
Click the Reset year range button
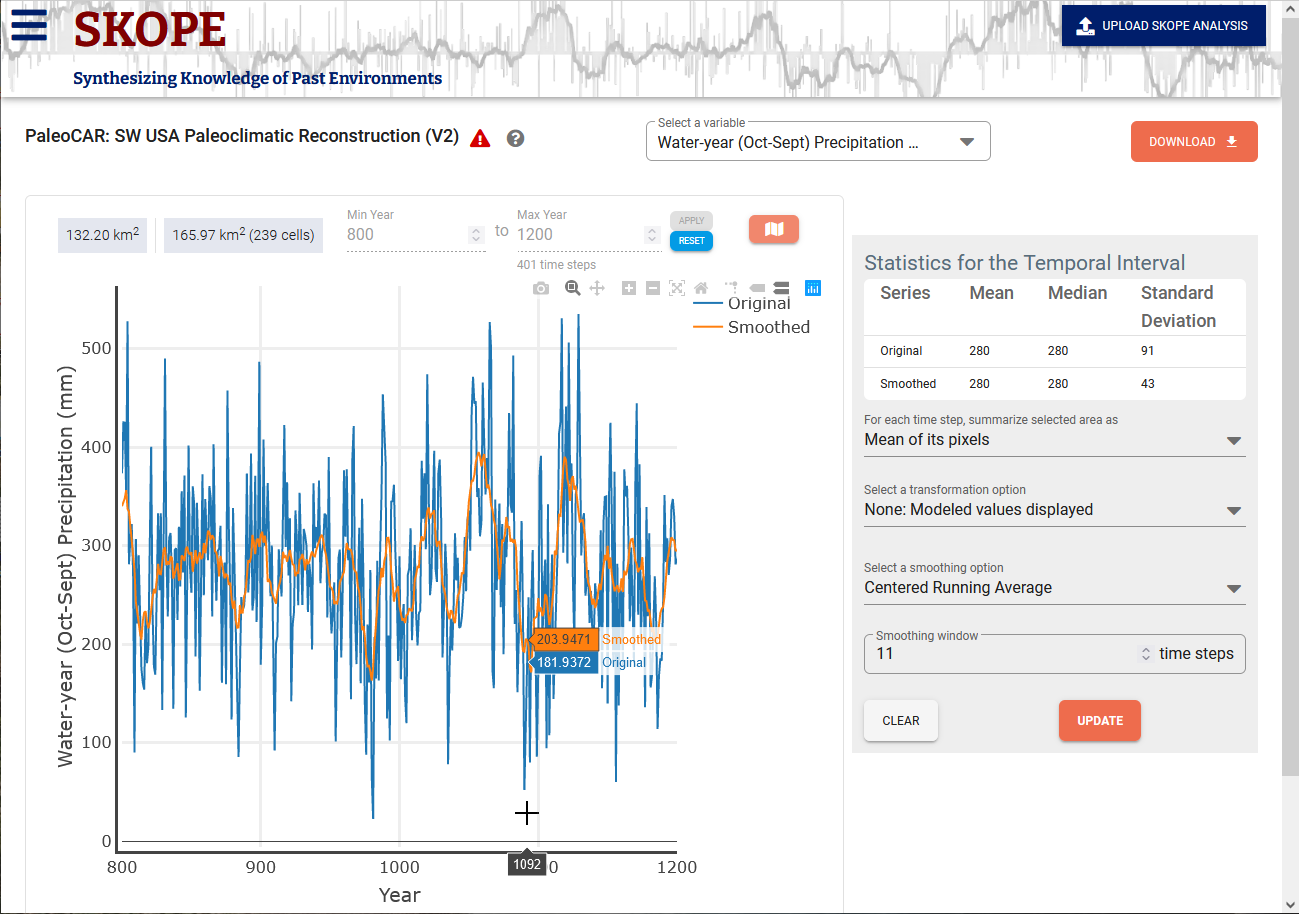point(691,241)
